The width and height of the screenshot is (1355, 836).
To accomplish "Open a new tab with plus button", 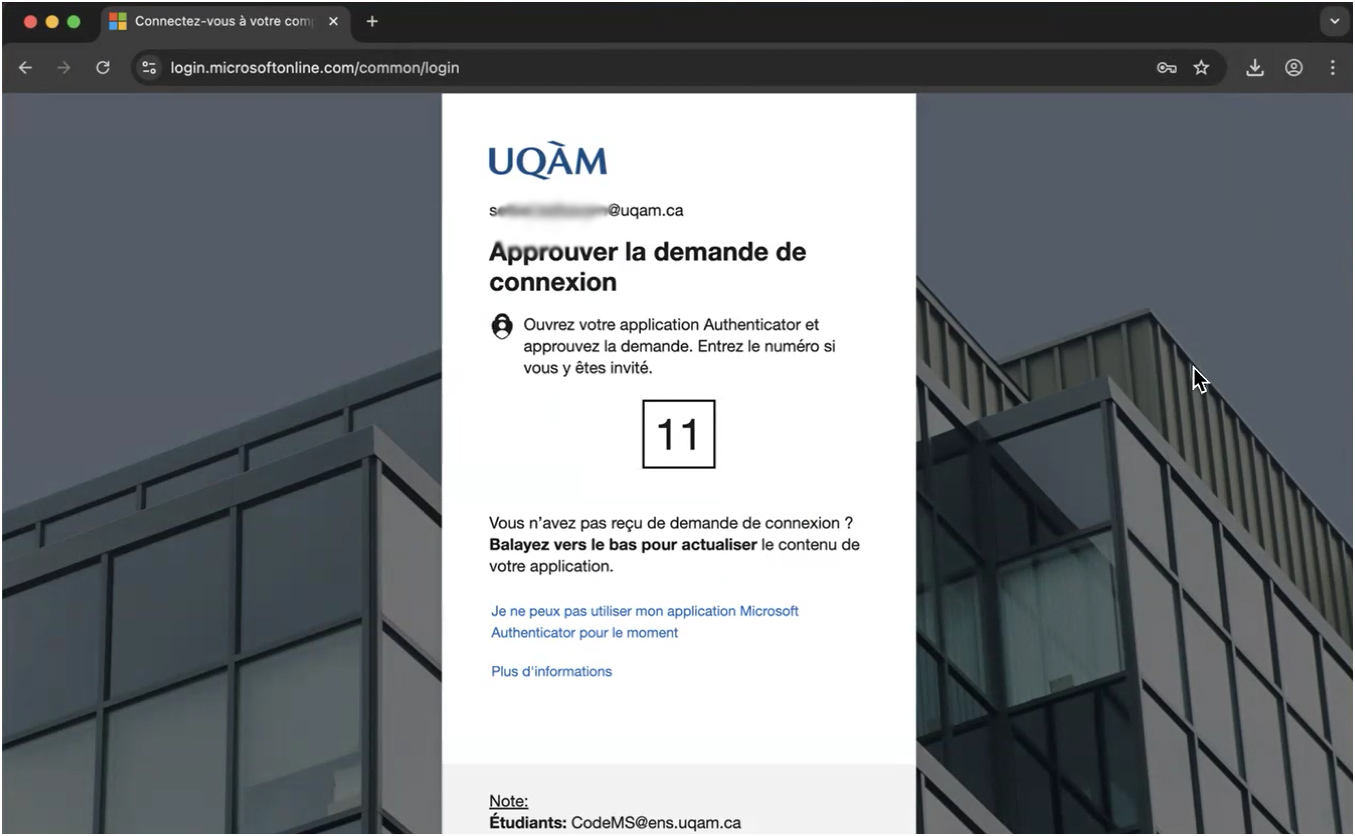I will point(372,21).
